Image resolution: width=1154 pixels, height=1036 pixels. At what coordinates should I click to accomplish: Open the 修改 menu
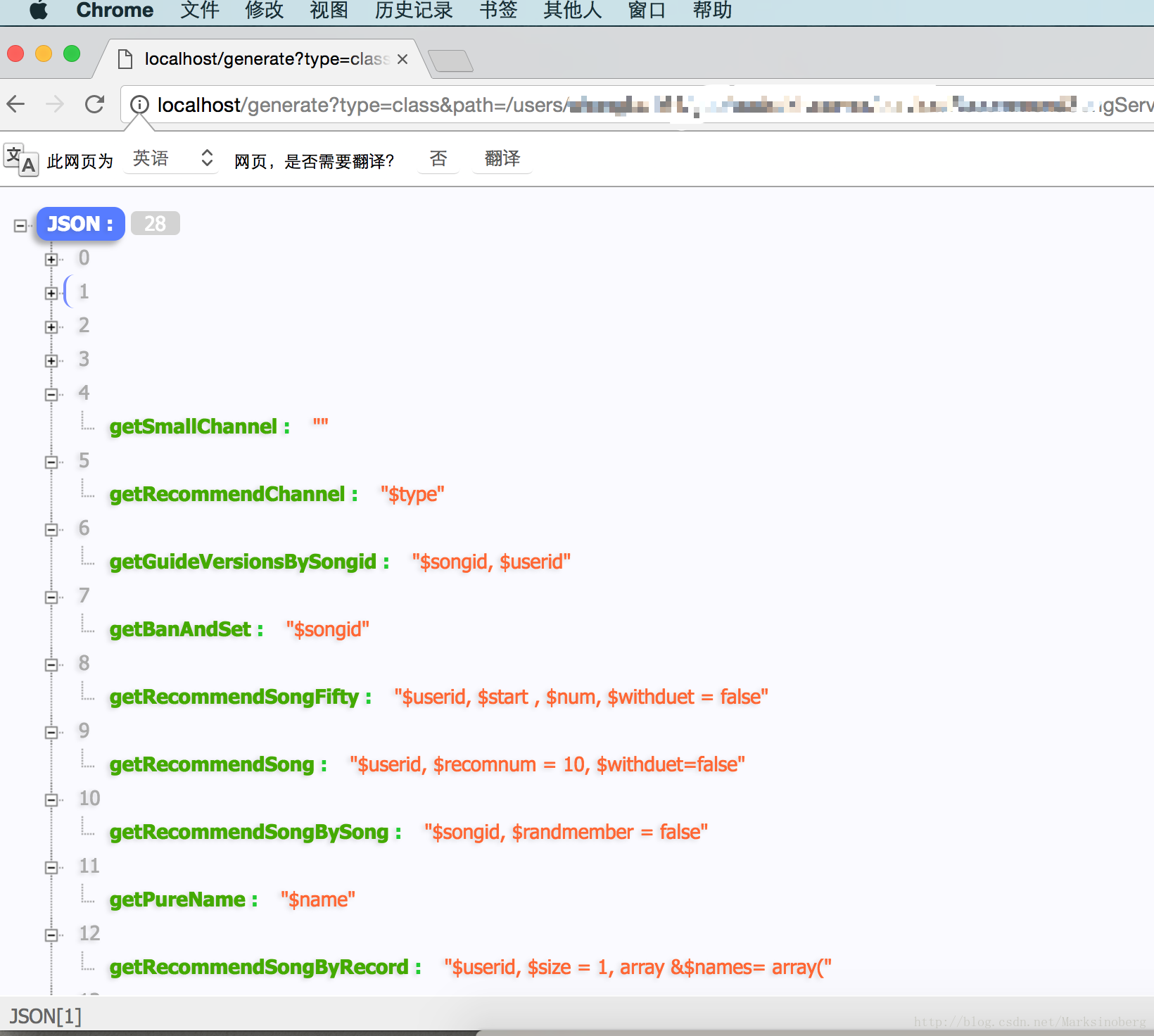pos(265,11)
